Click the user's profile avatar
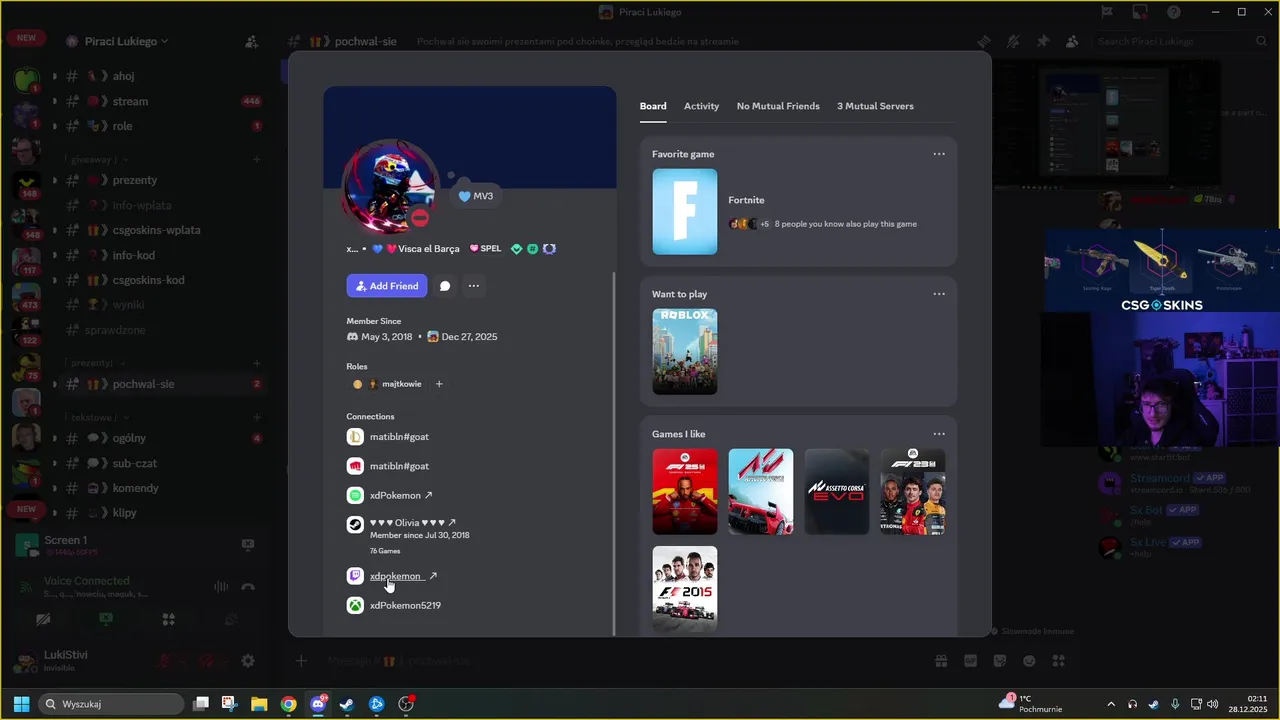 coord(390,188)
